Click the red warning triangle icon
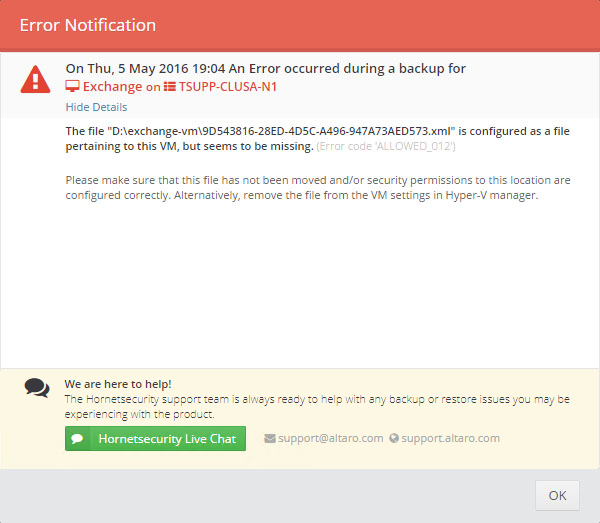Screen dimensions: 600x523 [35, 80]
